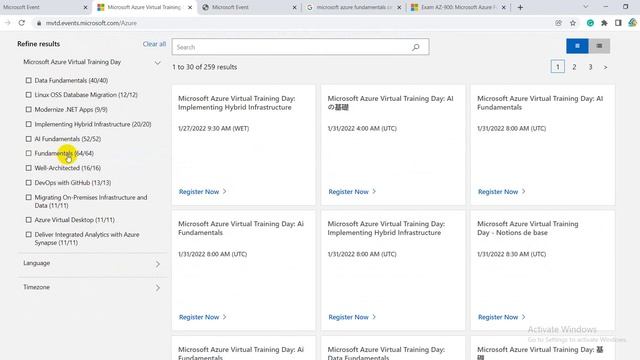Check Migrating On-Premises Infrastructure and Data filter
This screenshot has height=360, width=640.
[x=29, y=197]
